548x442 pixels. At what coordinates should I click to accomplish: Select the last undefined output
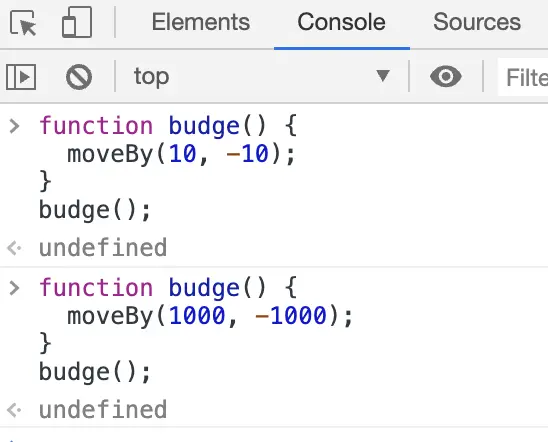(x=103, y=410)
